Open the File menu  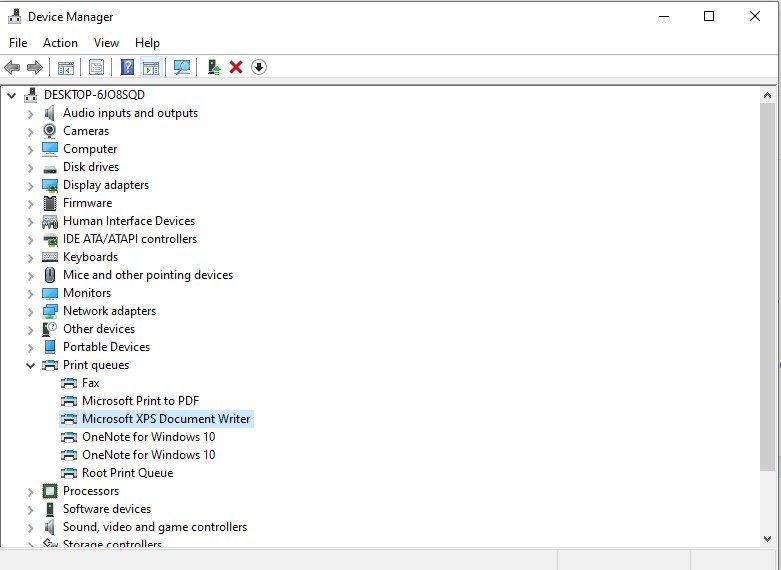(x=18, y=43)
